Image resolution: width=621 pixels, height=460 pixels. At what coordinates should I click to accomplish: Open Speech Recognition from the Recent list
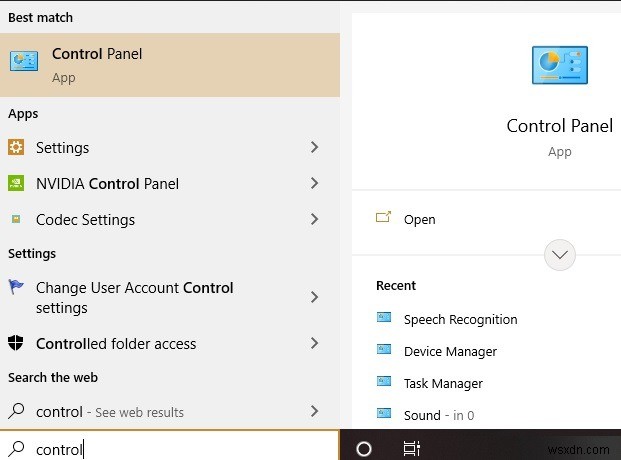[460, 319]
